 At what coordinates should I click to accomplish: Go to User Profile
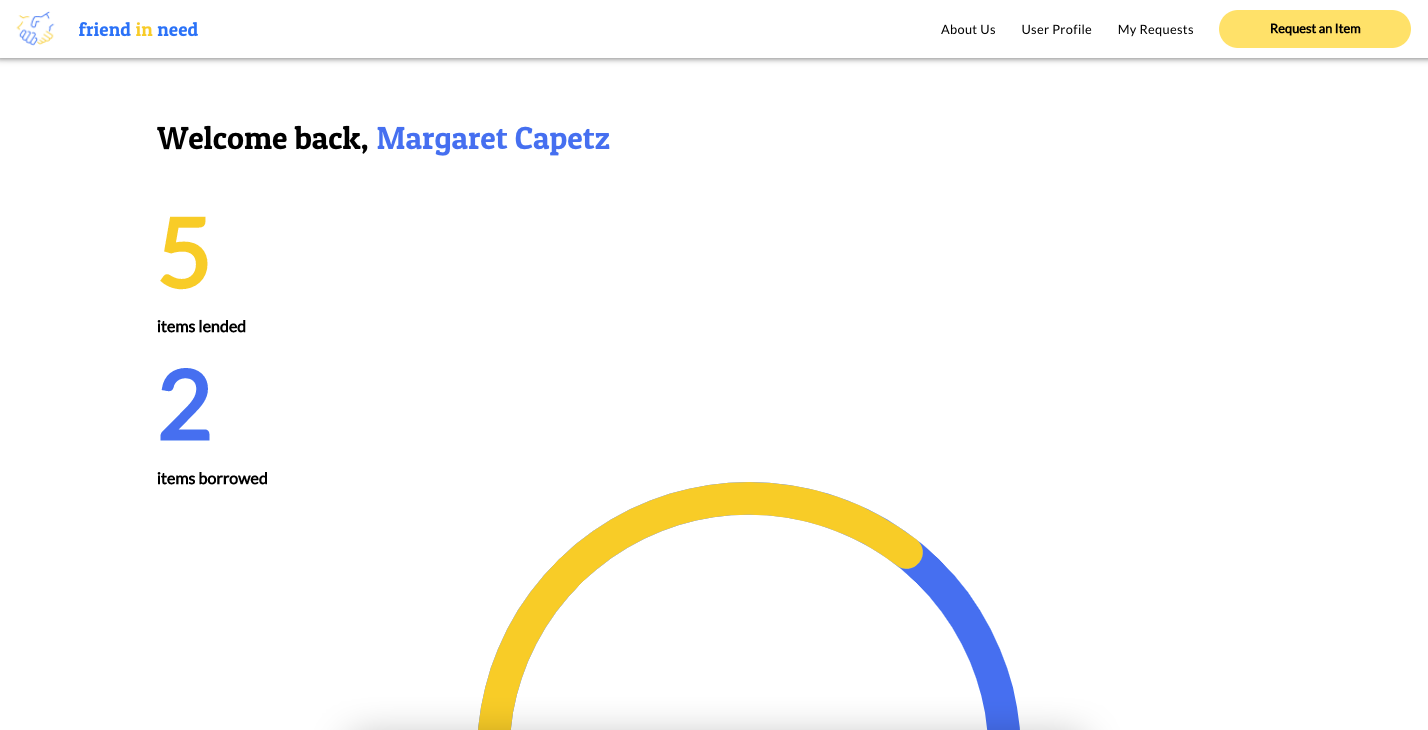[x=1056, y=29]
